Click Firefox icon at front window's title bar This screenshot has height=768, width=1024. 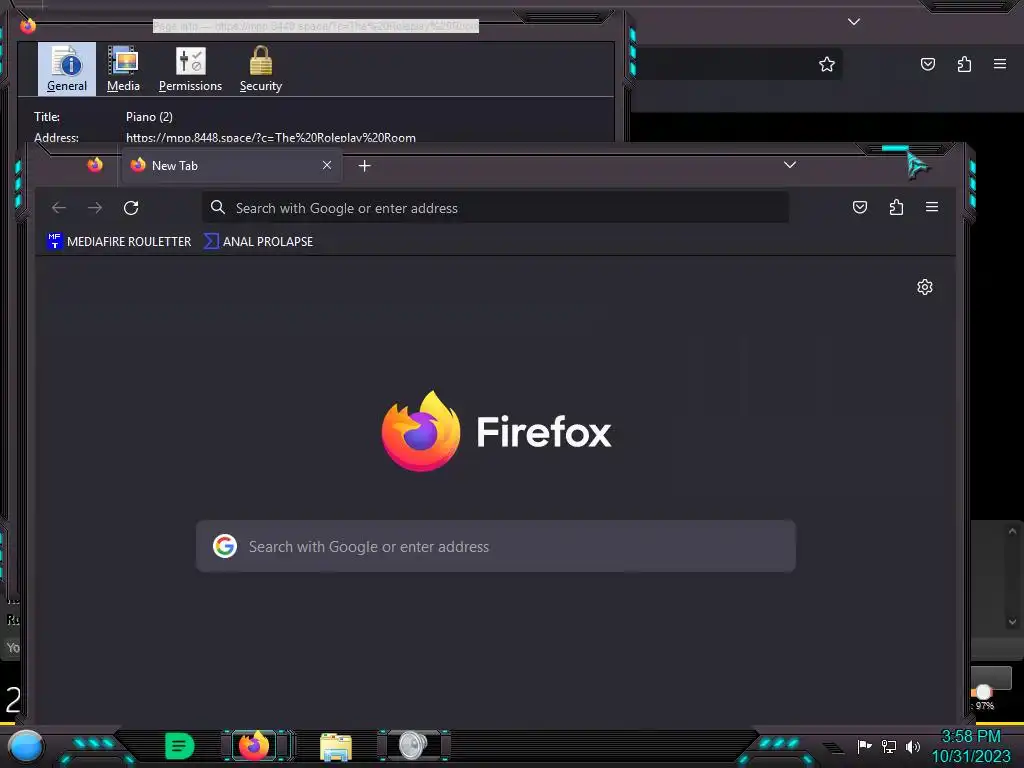(95, 165)
